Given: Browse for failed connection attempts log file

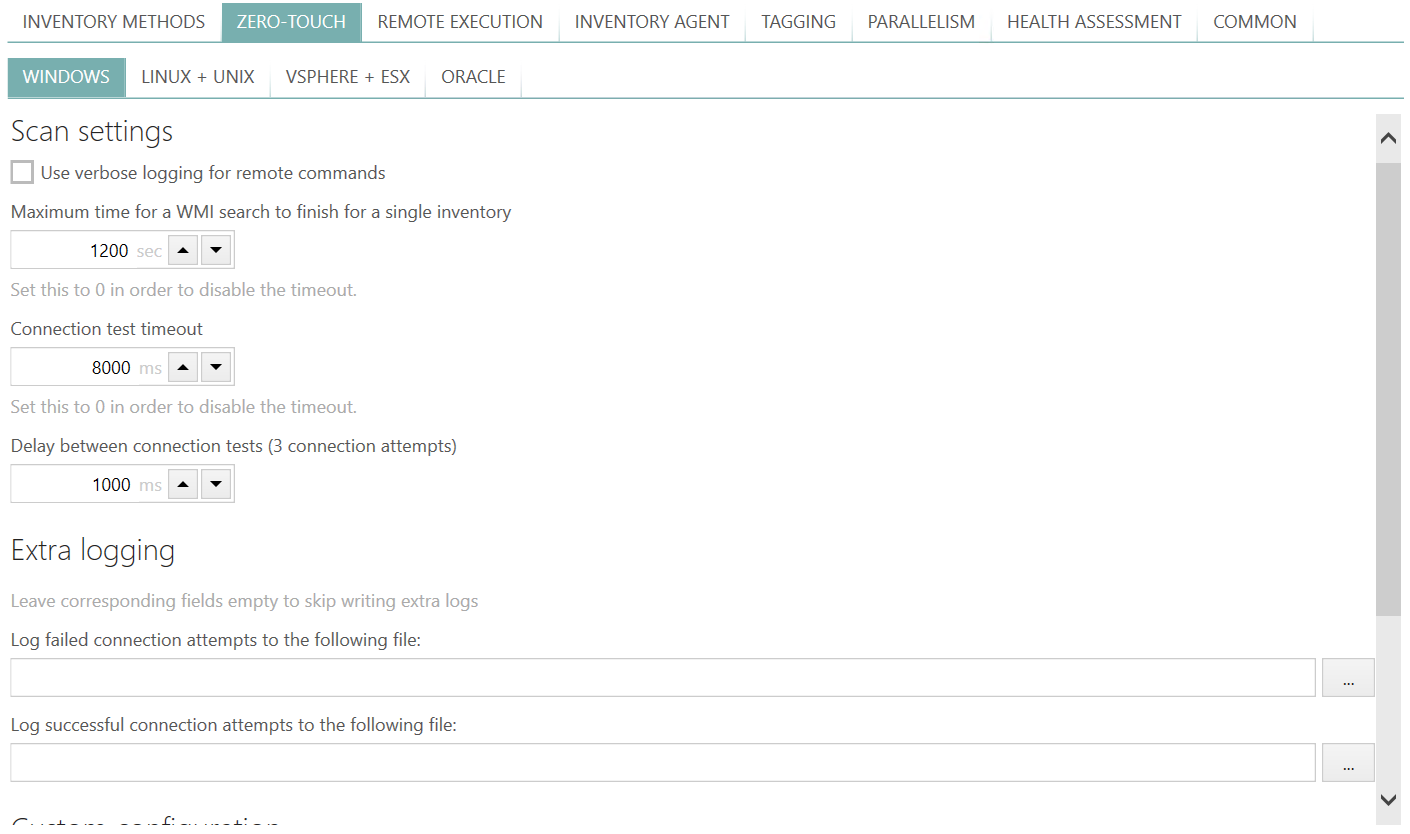Looking at the screenshot, I should (1348, 678).
